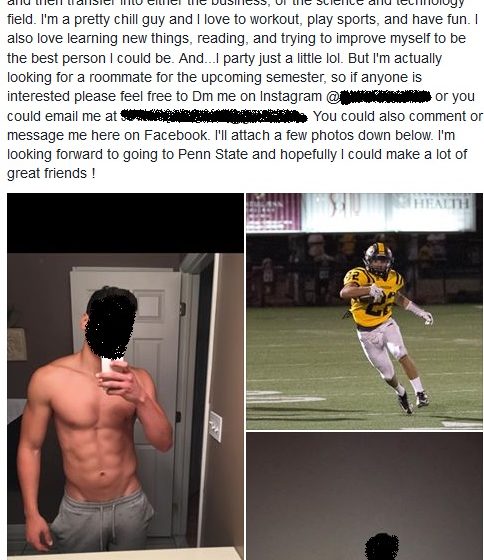Open the partially visible bottom-right photo

[364, 496]
